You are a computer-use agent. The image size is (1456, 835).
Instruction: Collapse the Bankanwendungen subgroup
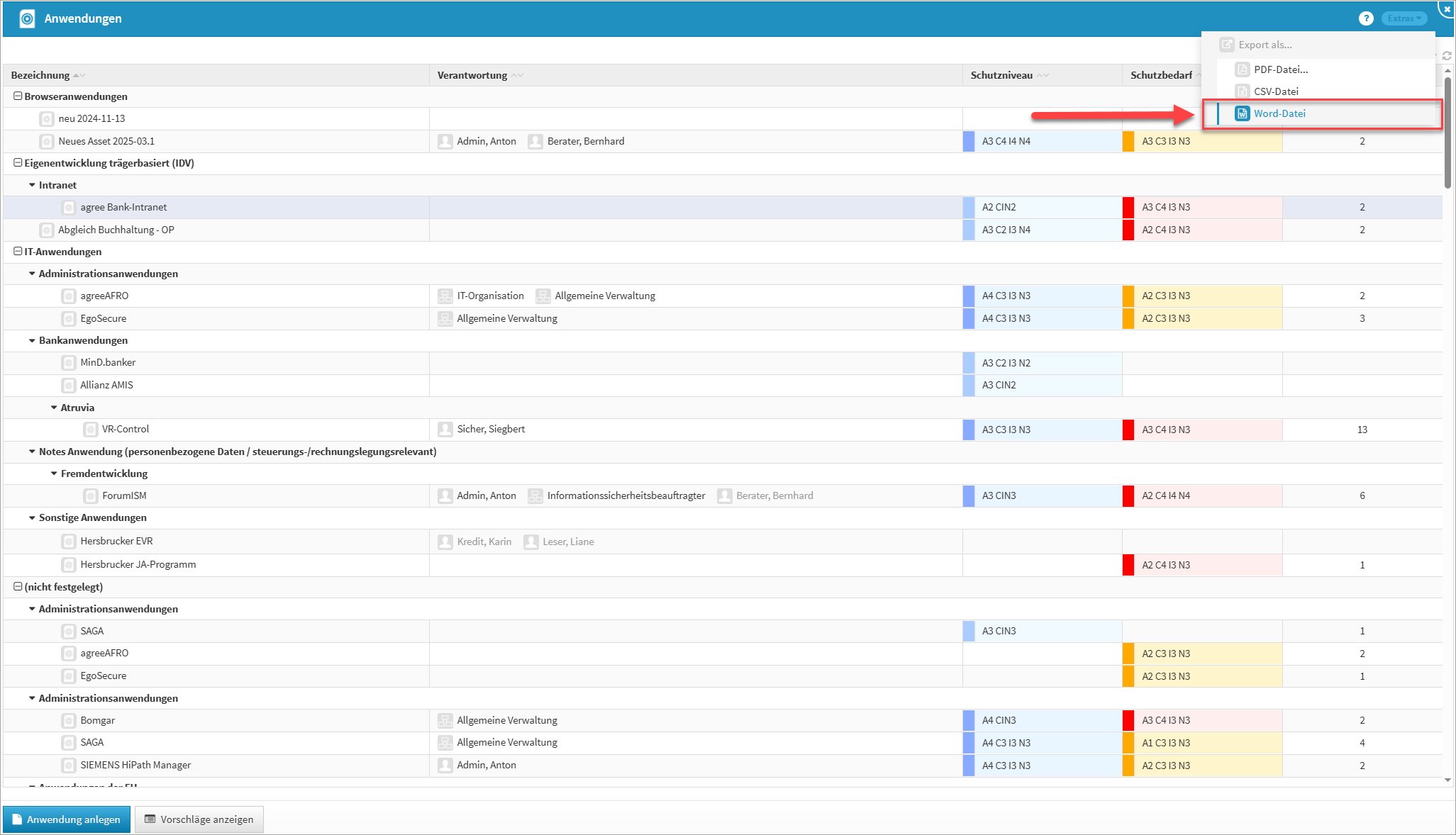(32, 341)
